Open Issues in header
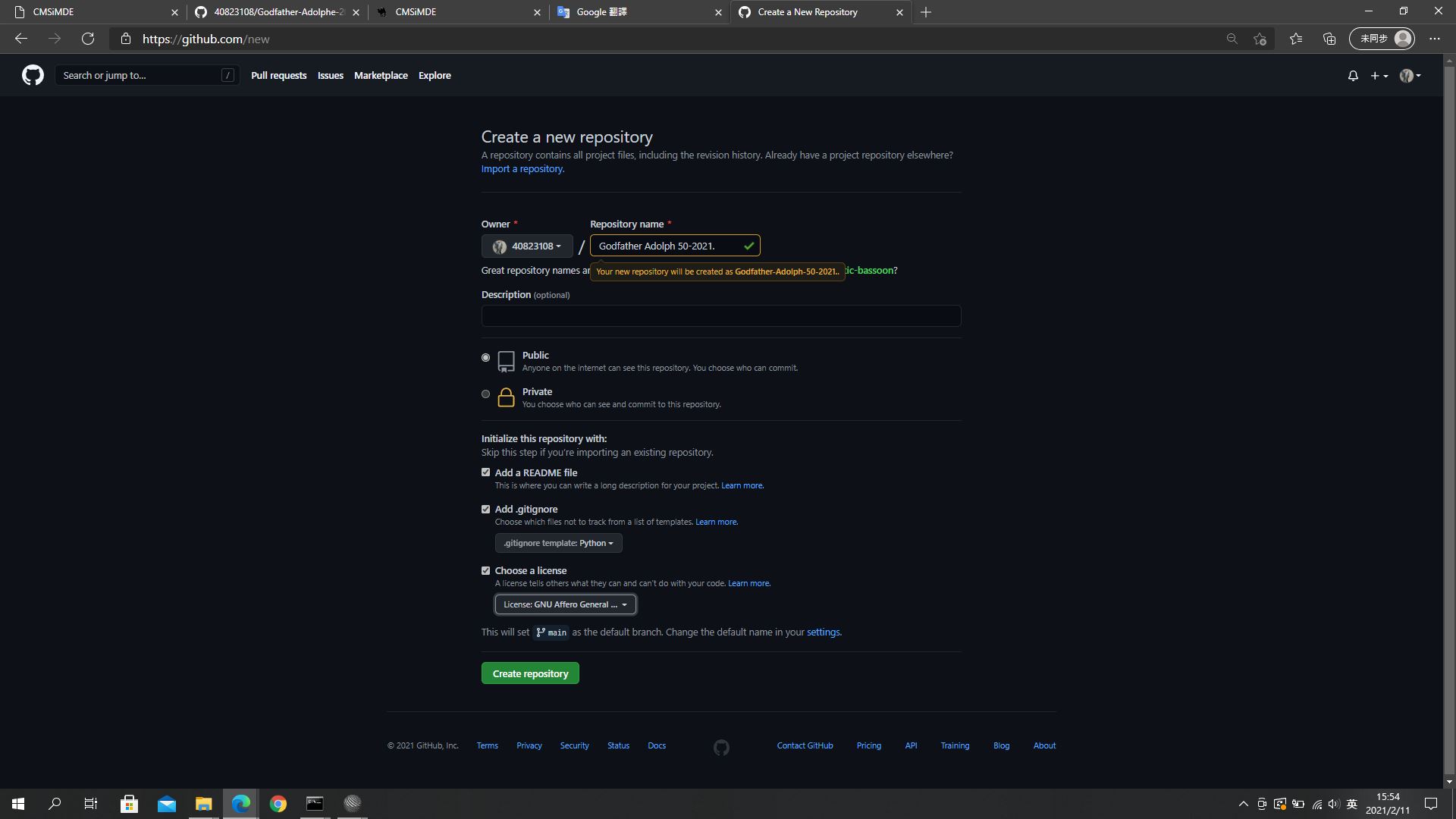The width and height of the screenshot is (1456, 819). click(x=330, y=76)
